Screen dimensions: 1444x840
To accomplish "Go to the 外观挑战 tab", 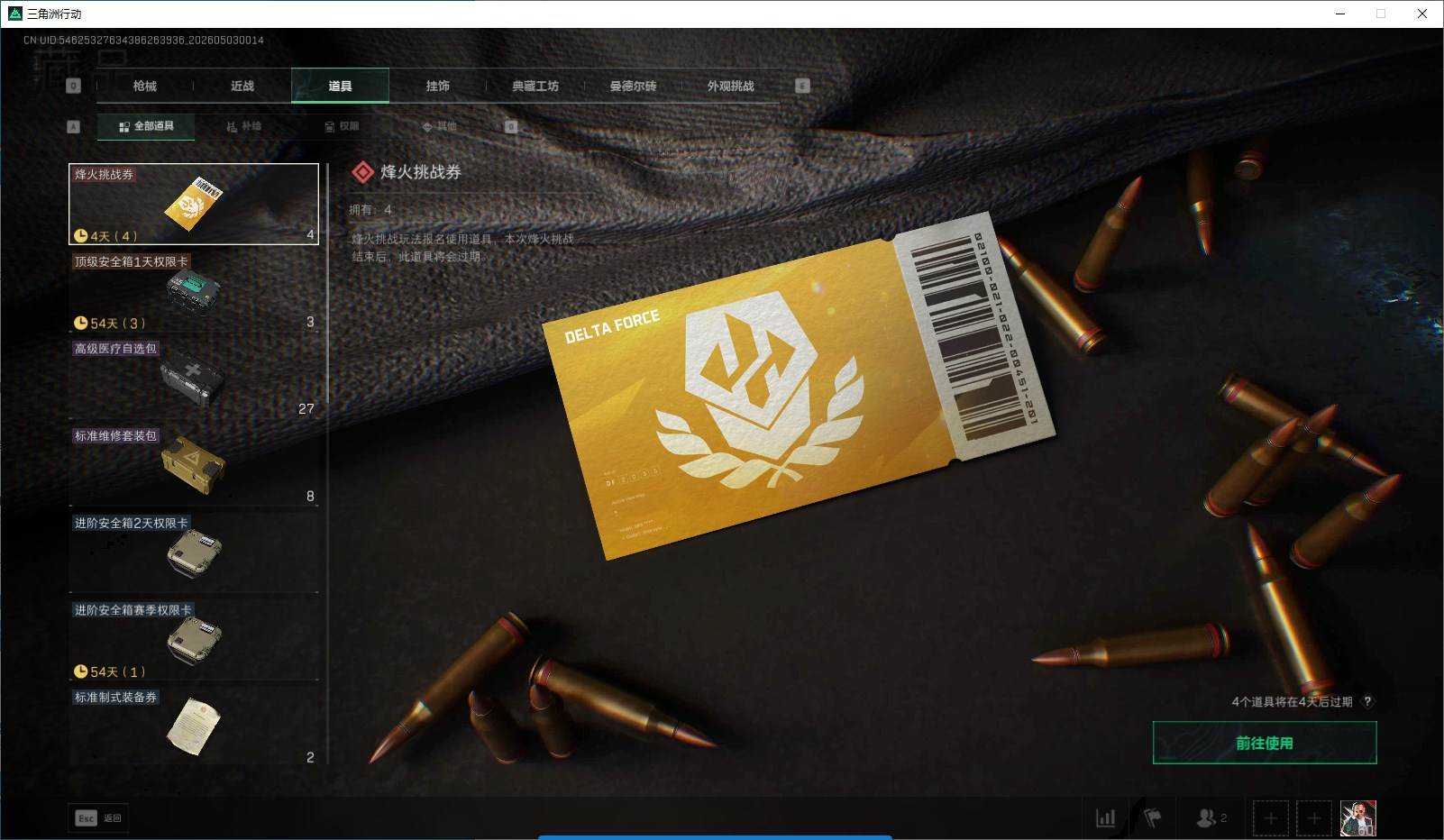I will coord(730,86).
